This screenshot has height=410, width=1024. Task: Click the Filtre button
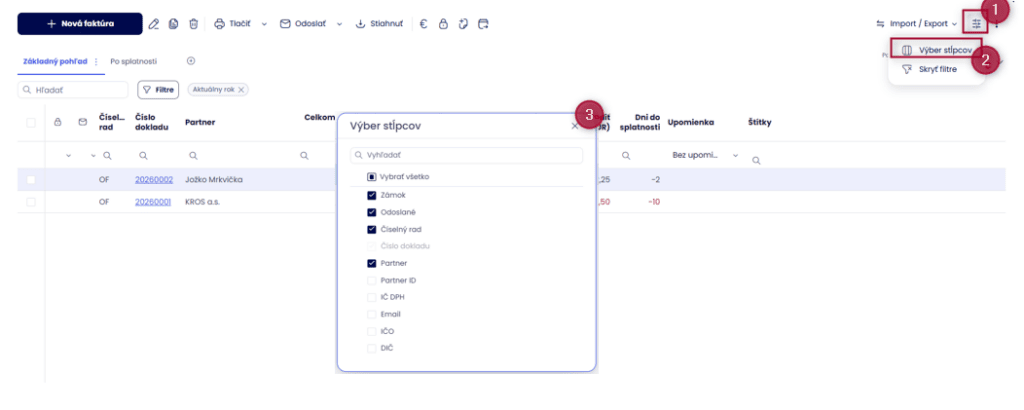(158, 89)
